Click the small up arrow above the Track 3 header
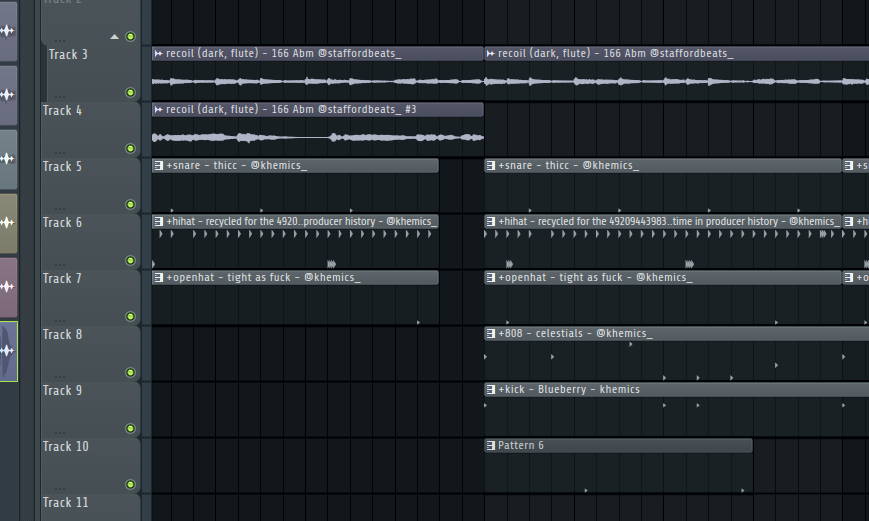869x521 pixels. 114,37
